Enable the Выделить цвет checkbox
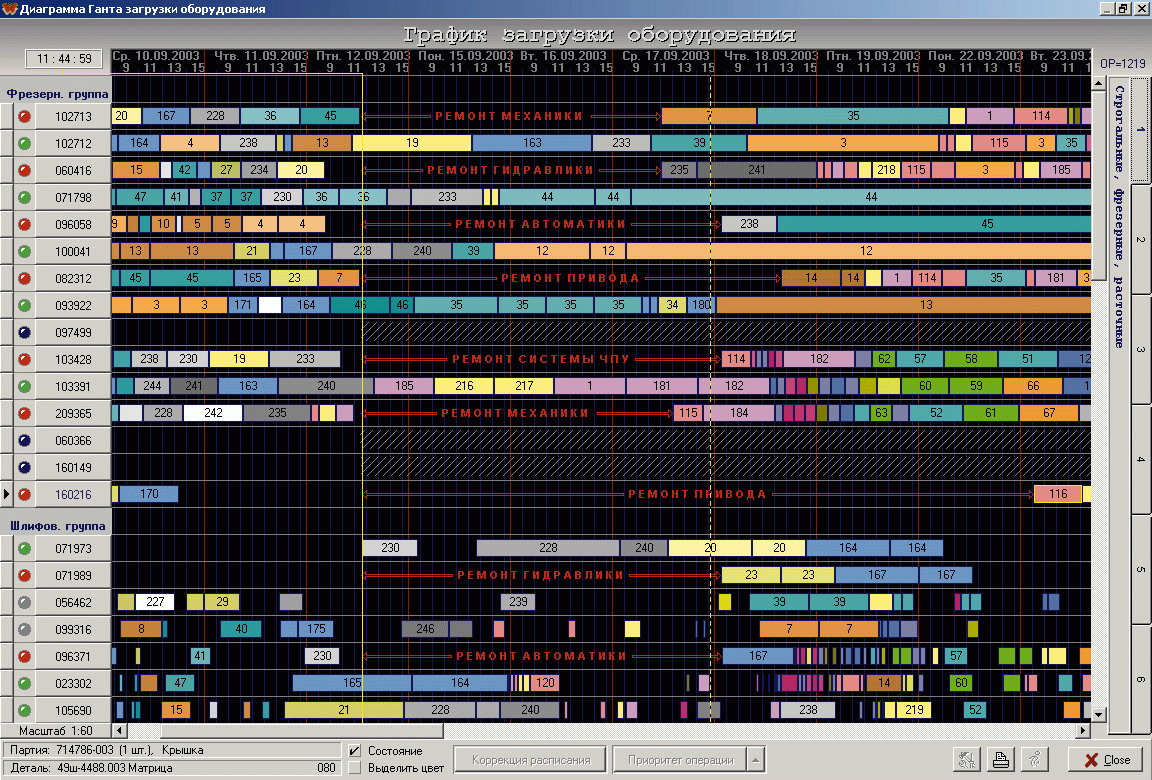Screen dimensions: 1152x780 coord(355,768)
